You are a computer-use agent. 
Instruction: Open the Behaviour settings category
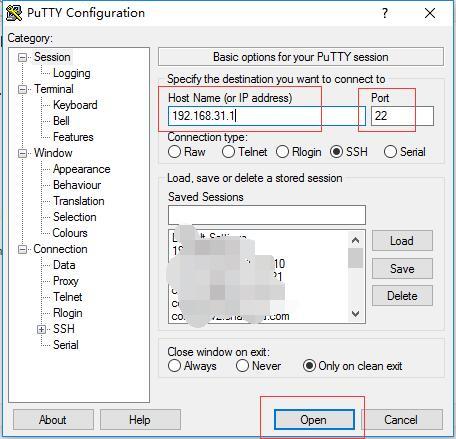tap(77, 185)
